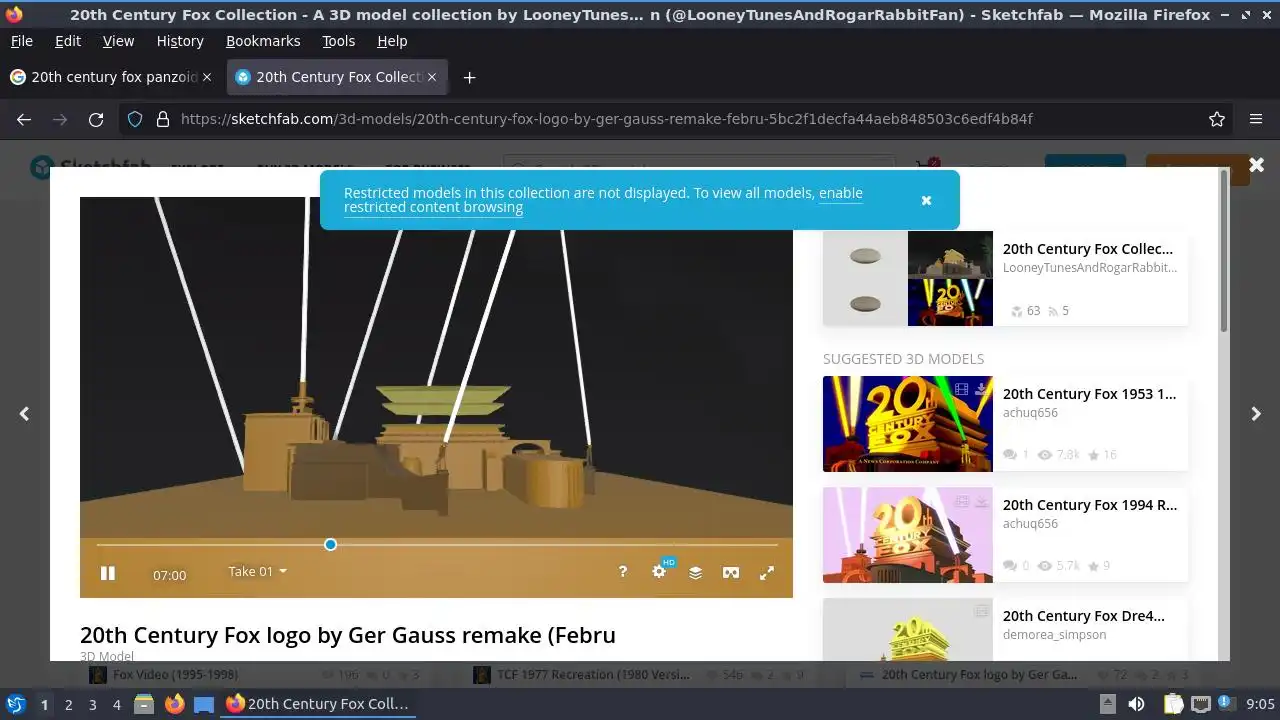Open the model inspector layers icon
Screen dimensions: 1280x720
click(695, 573)
